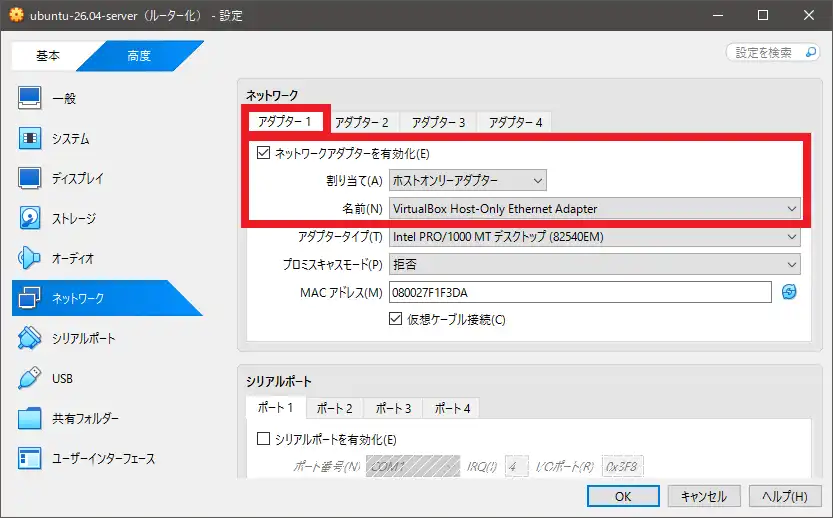This screenshot has height=518, width=833.
Task: Open the シリアルポート connector icon
Action: (x=29, y=338)
